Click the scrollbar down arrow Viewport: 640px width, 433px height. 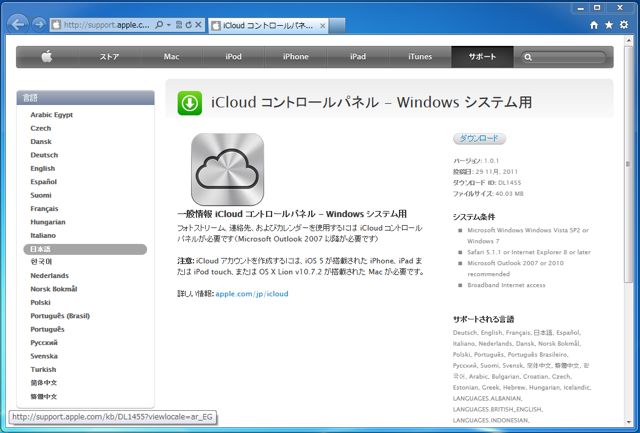click(628, 422)
